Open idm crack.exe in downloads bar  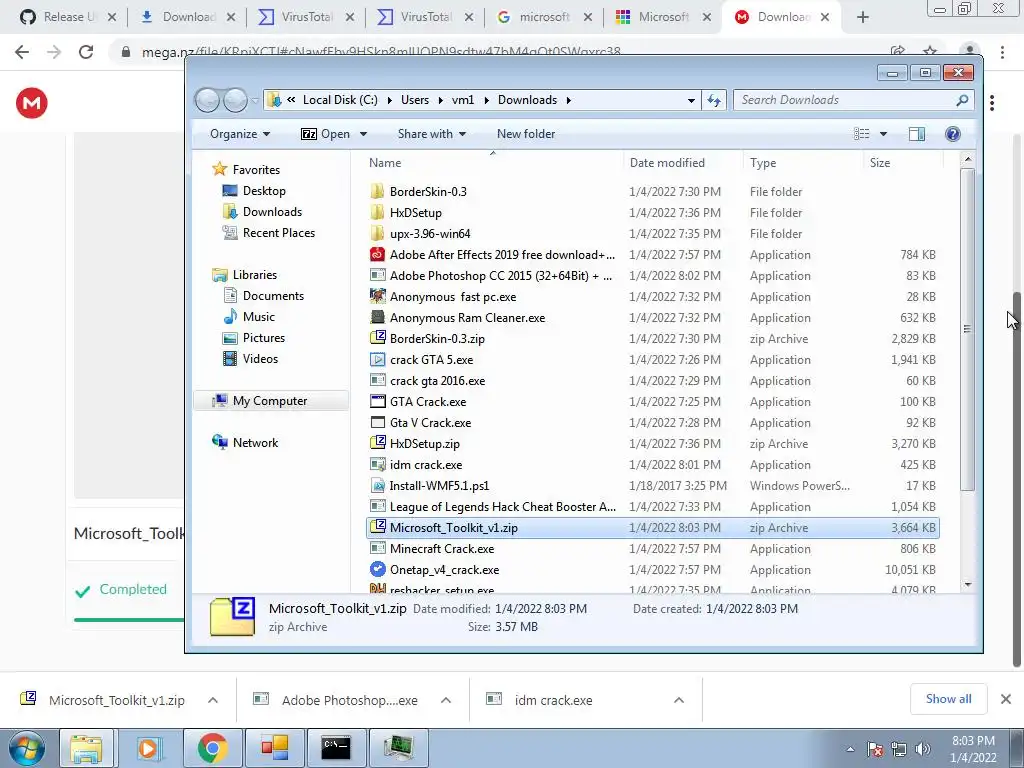click(553, 700)
